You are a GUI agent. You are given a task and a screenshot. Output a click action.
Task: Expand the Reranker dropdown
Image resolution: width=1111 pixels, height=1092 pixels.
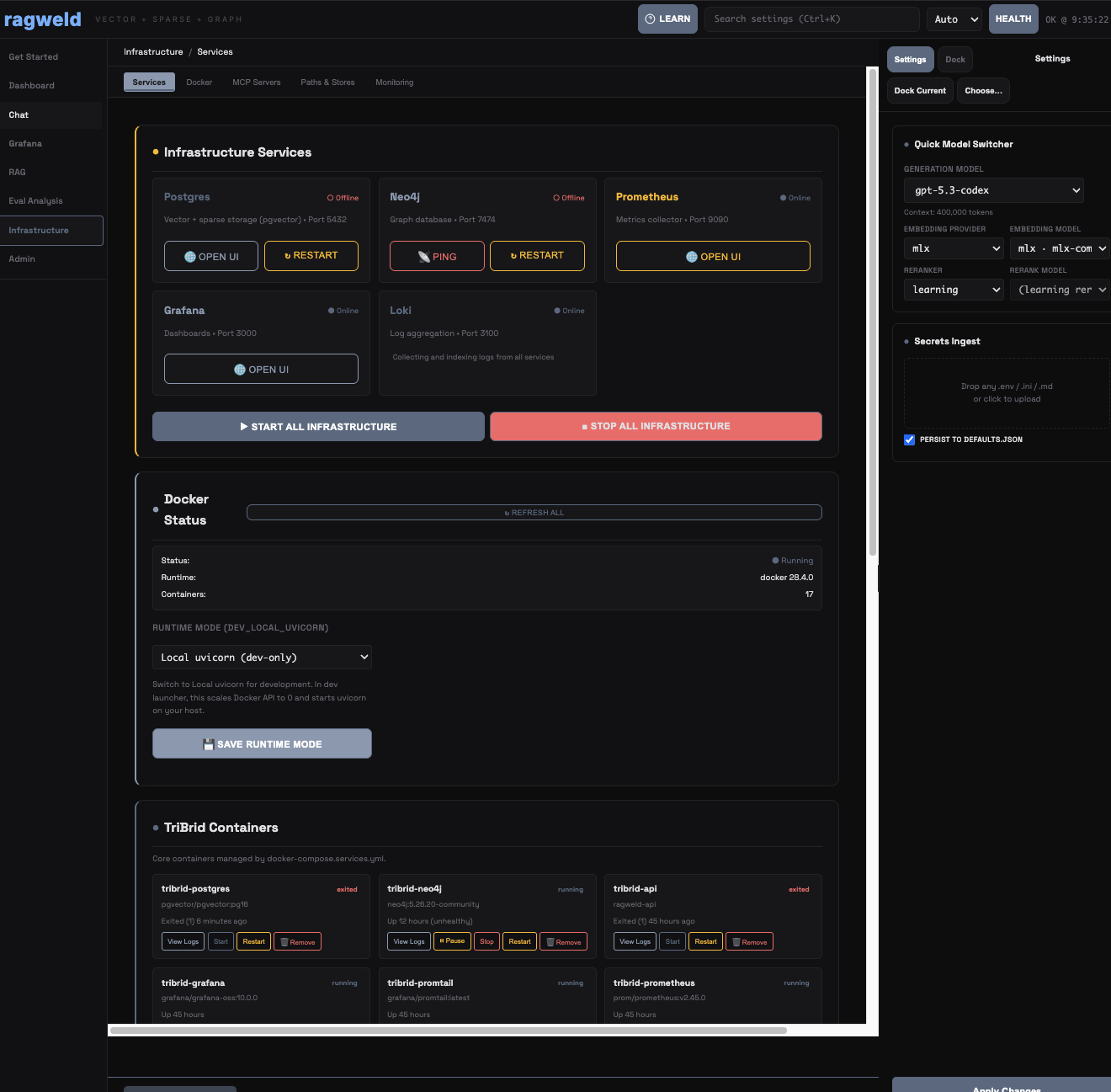[954, 290]
